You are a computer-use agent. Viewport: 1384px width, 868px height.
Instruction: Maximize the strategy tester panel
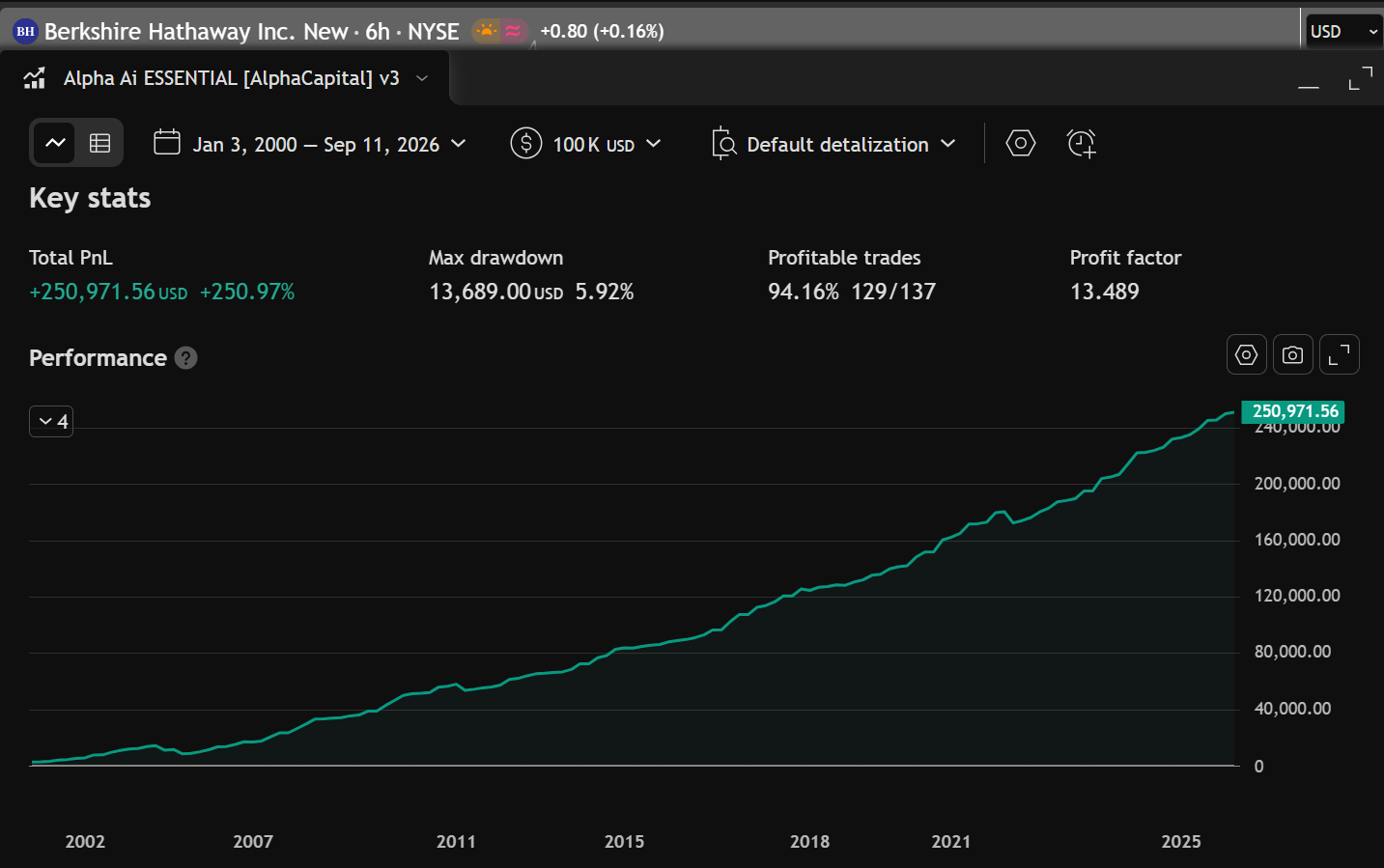1361,79
